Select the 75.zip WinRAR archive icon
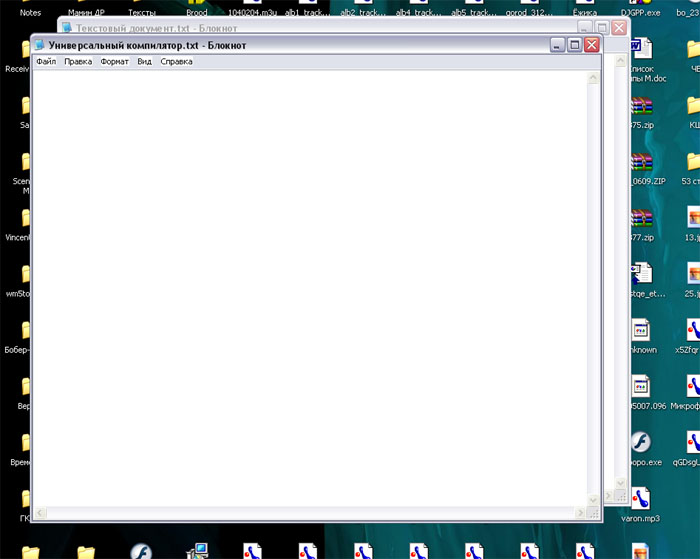Viewport: 700px width, 559px height. click(642, 106)
